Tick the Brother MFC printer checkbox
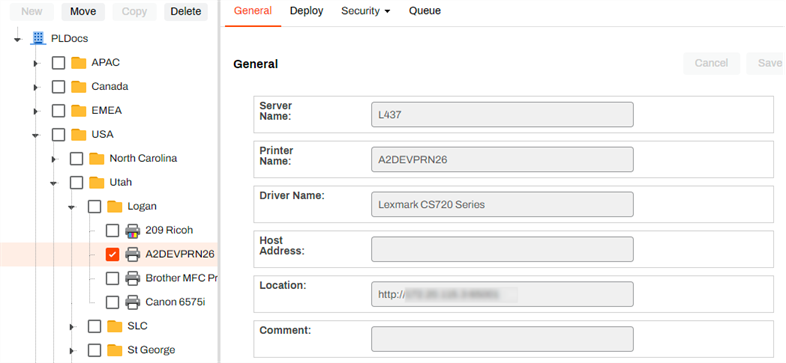Viewport: 786px width, 363px height. point(112,278)
